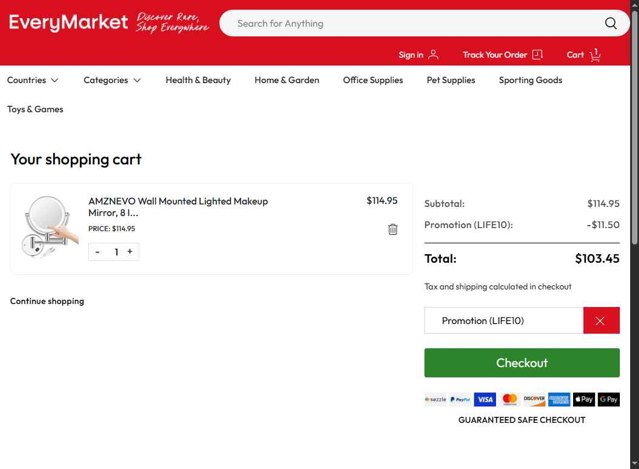Click the Google Pay icon
This screenshot has height=469, width=639.
pos(609,399)
